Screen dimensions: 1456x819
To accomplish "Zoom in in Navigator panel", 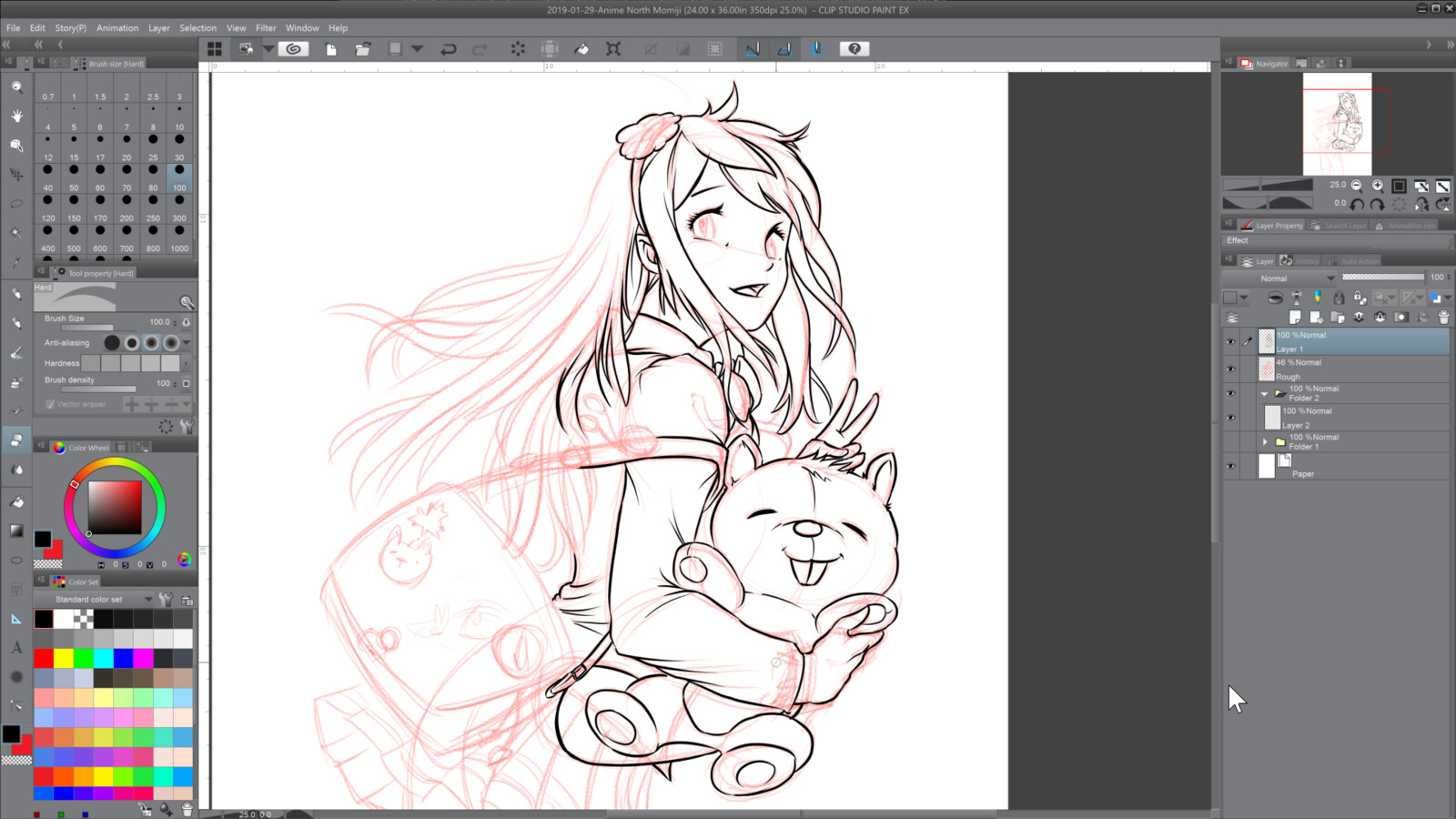I will click(x=1378, y=186).
